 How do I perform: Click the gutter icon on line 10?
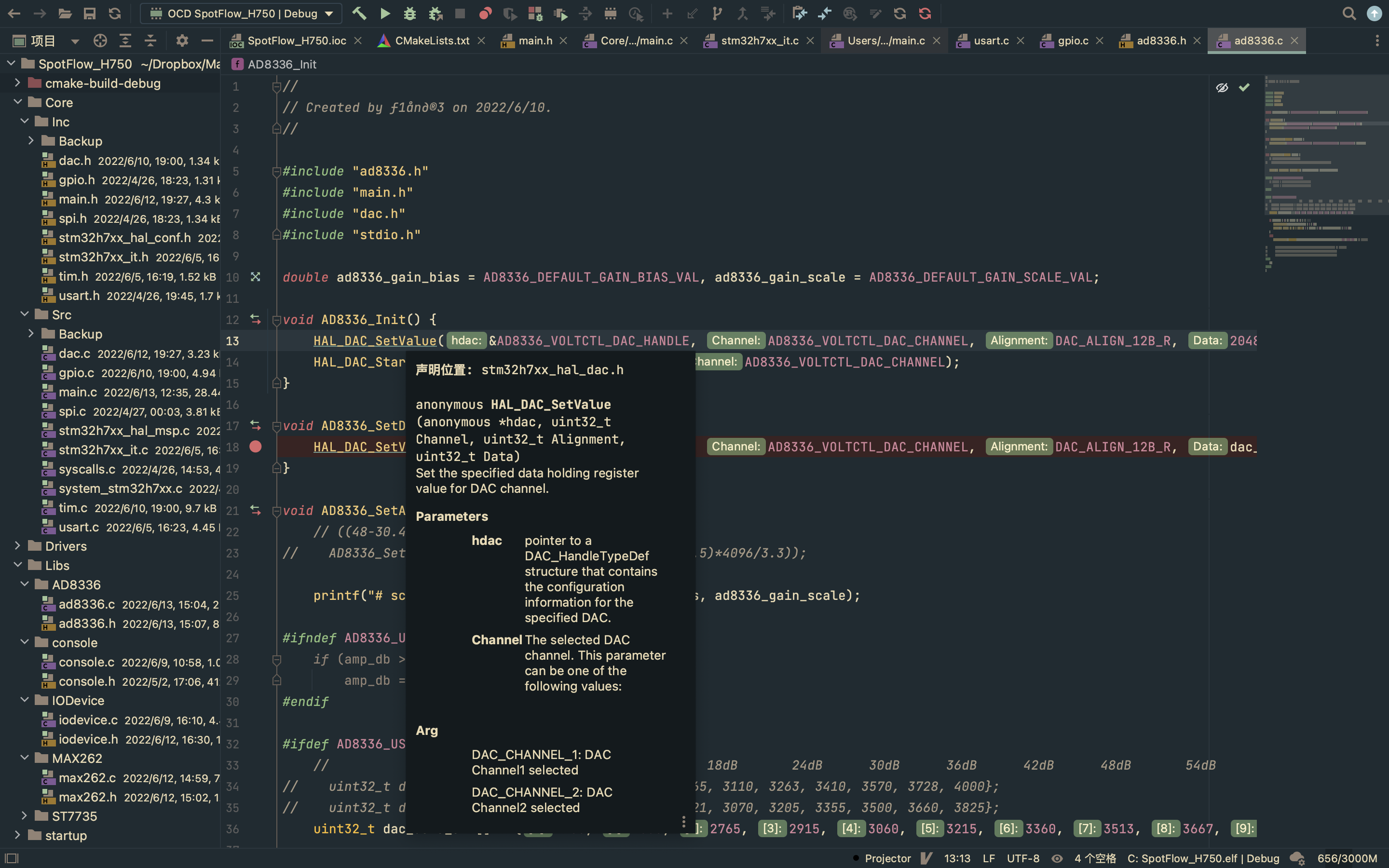tap(256, 277)
